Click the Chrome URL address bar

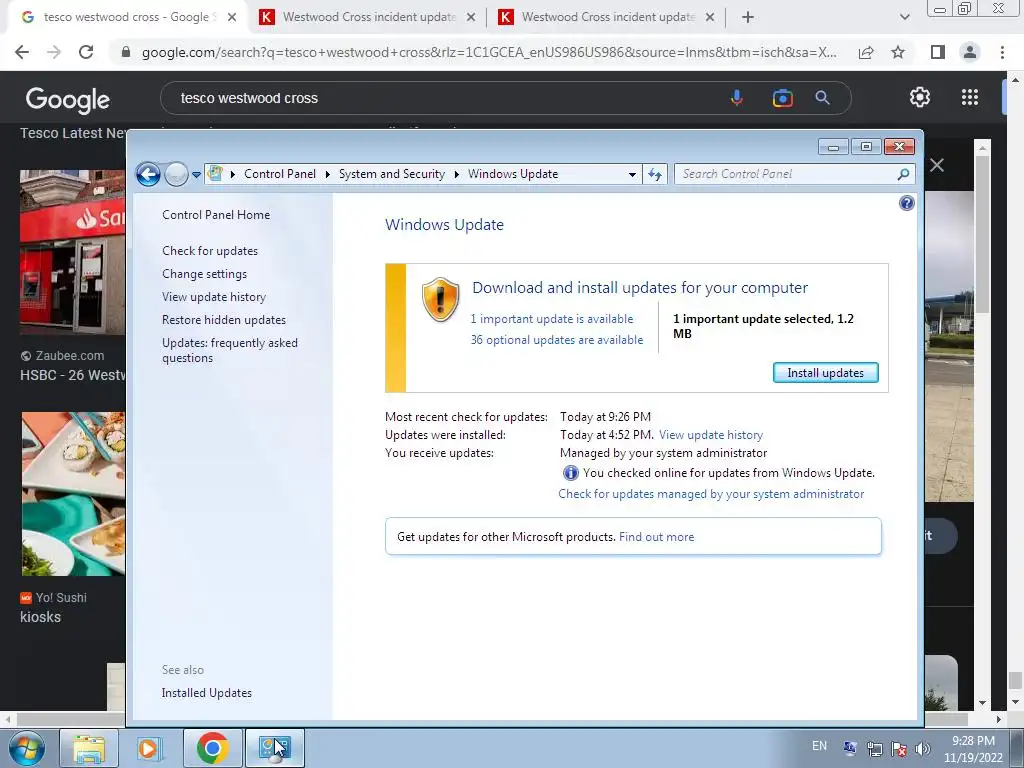tap(488, 52)
